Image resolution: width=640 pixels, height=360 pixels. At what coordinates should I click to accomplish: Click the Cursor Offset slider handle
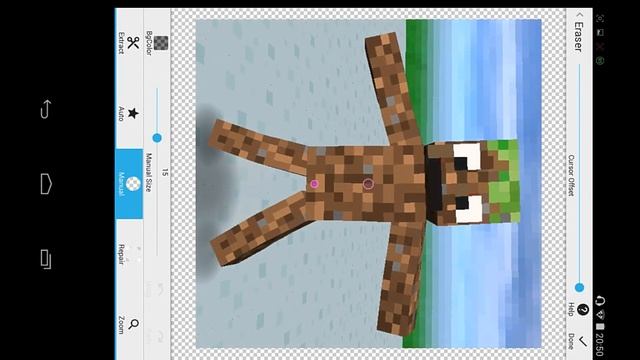[x=579, y=288]
